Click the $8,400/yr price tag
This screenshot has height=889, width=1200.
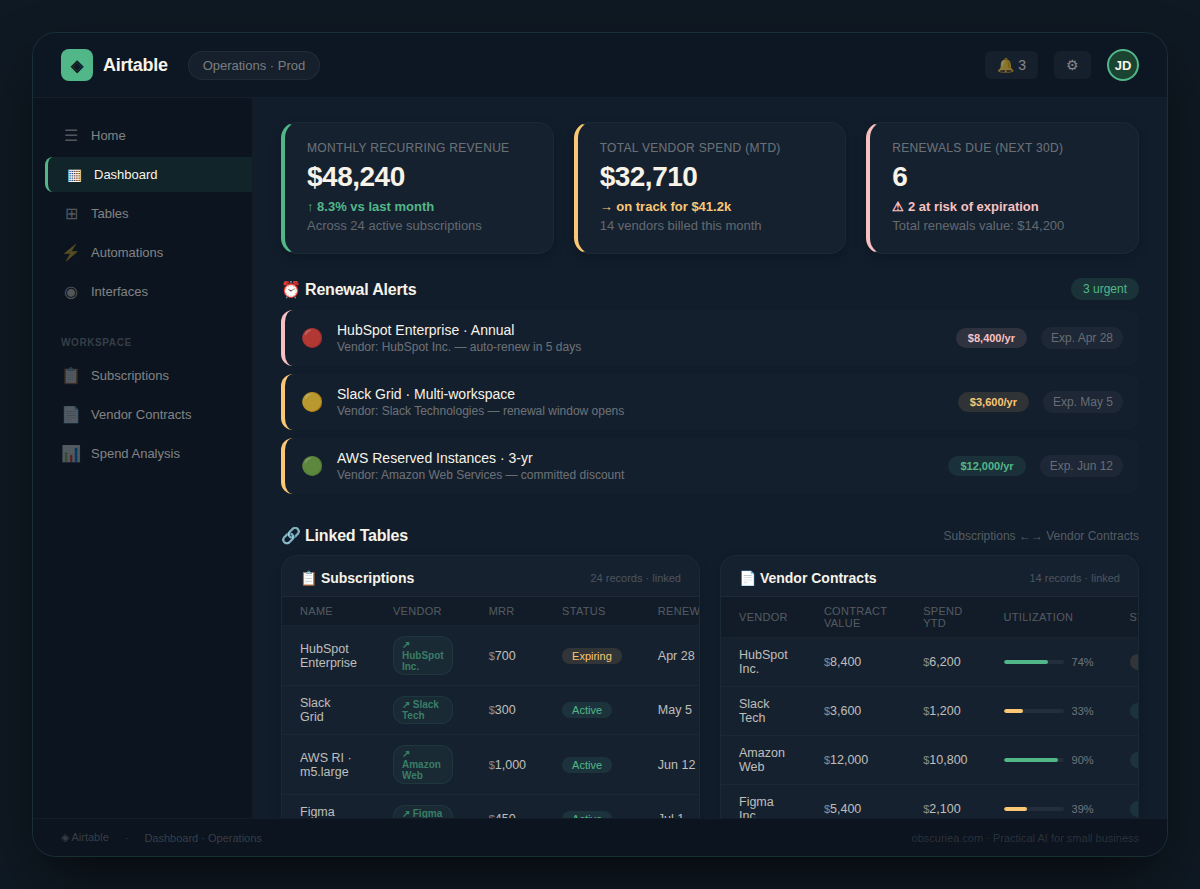tap(991, 338)
